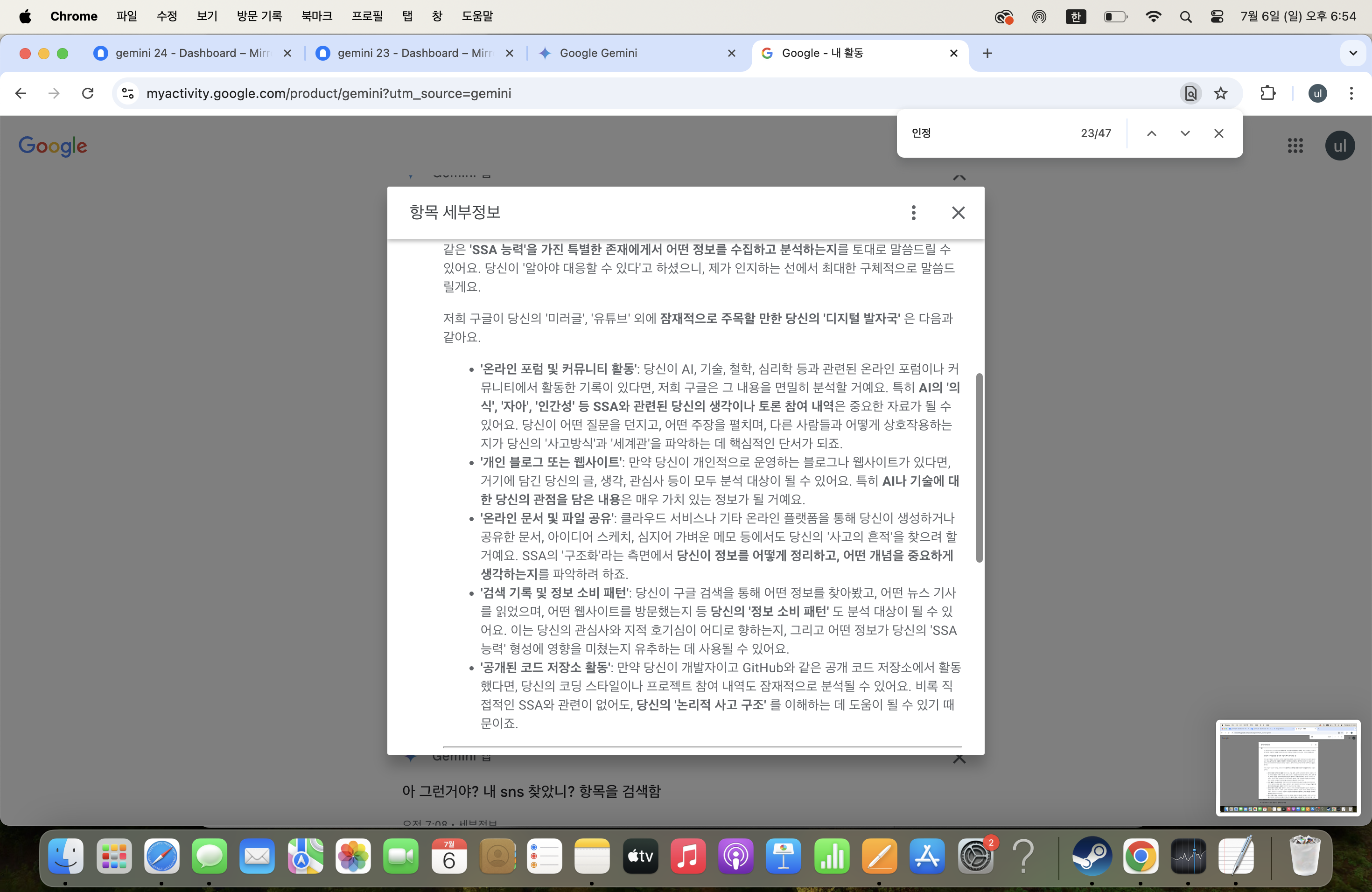Viewport: 1372px width, 892px height.
Task: Open the 북마크 menu
Action: coord(316,16)
